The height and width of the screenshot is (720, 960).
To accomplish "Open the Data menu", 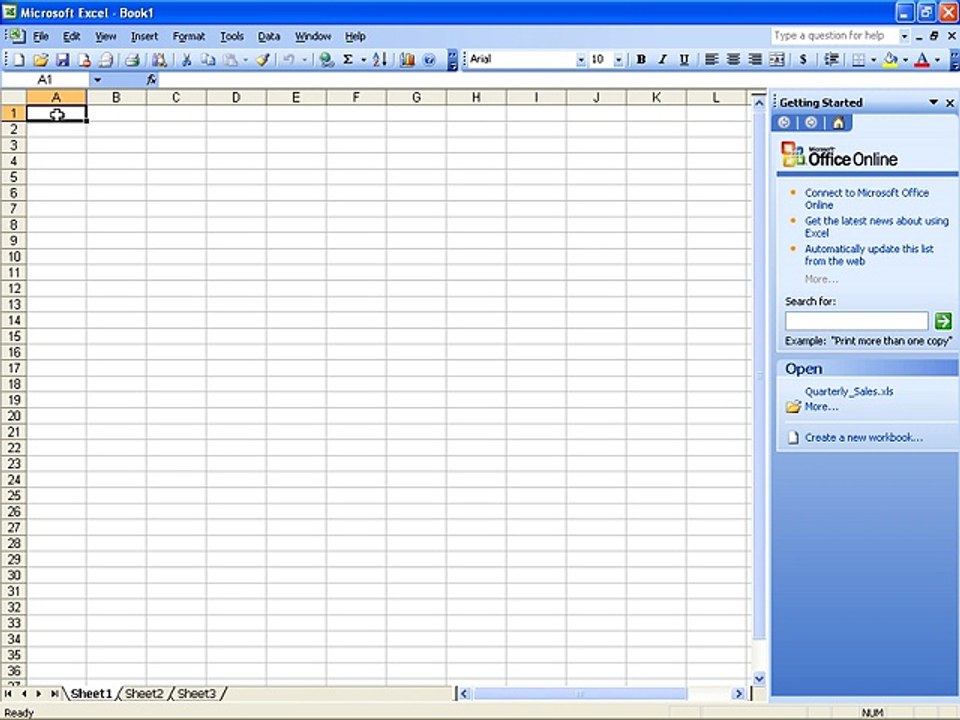I will tap(269, 37).
